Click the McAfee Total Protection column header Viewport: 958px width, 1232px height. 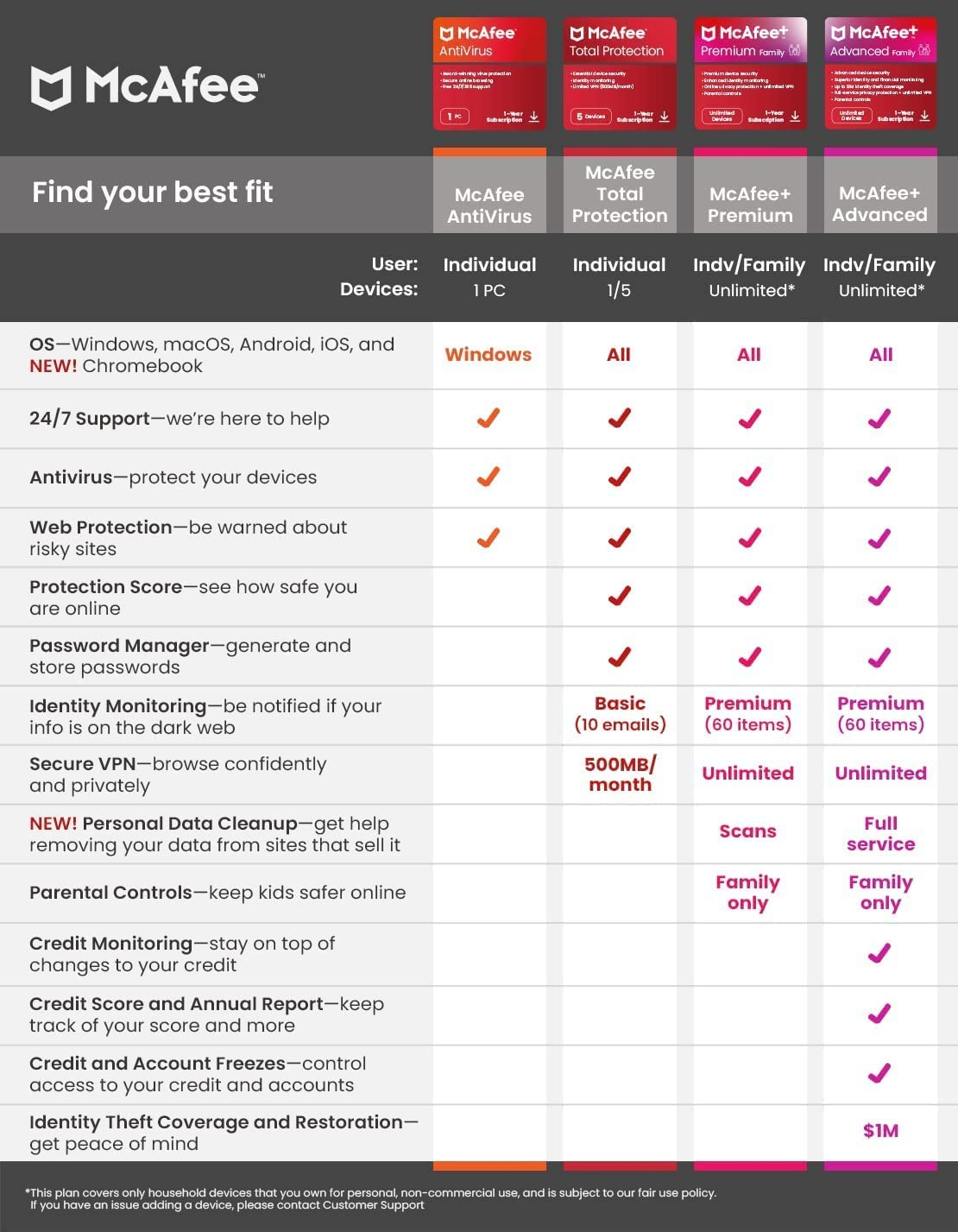[x=620, y=194]
